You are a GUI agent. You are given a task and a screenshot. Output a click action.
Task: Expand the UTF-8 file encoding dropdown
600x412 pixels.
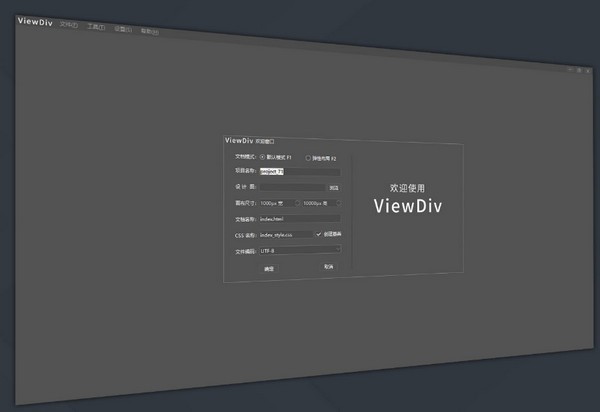tap(300, 251)
